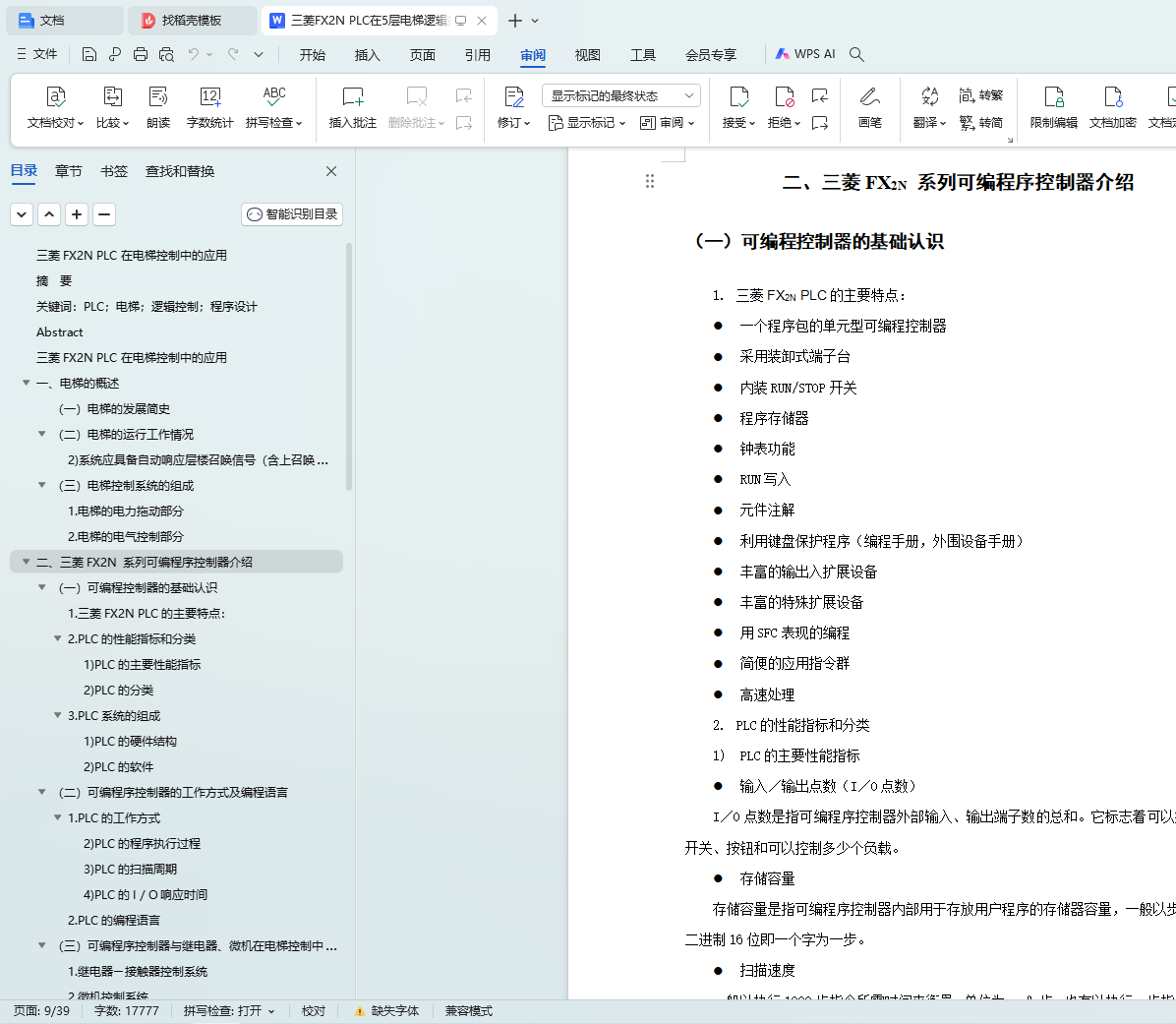Click the 会员专享 ribbon tab
The width and height of the screenshot is (1176, 1024).
click(710, 55)
